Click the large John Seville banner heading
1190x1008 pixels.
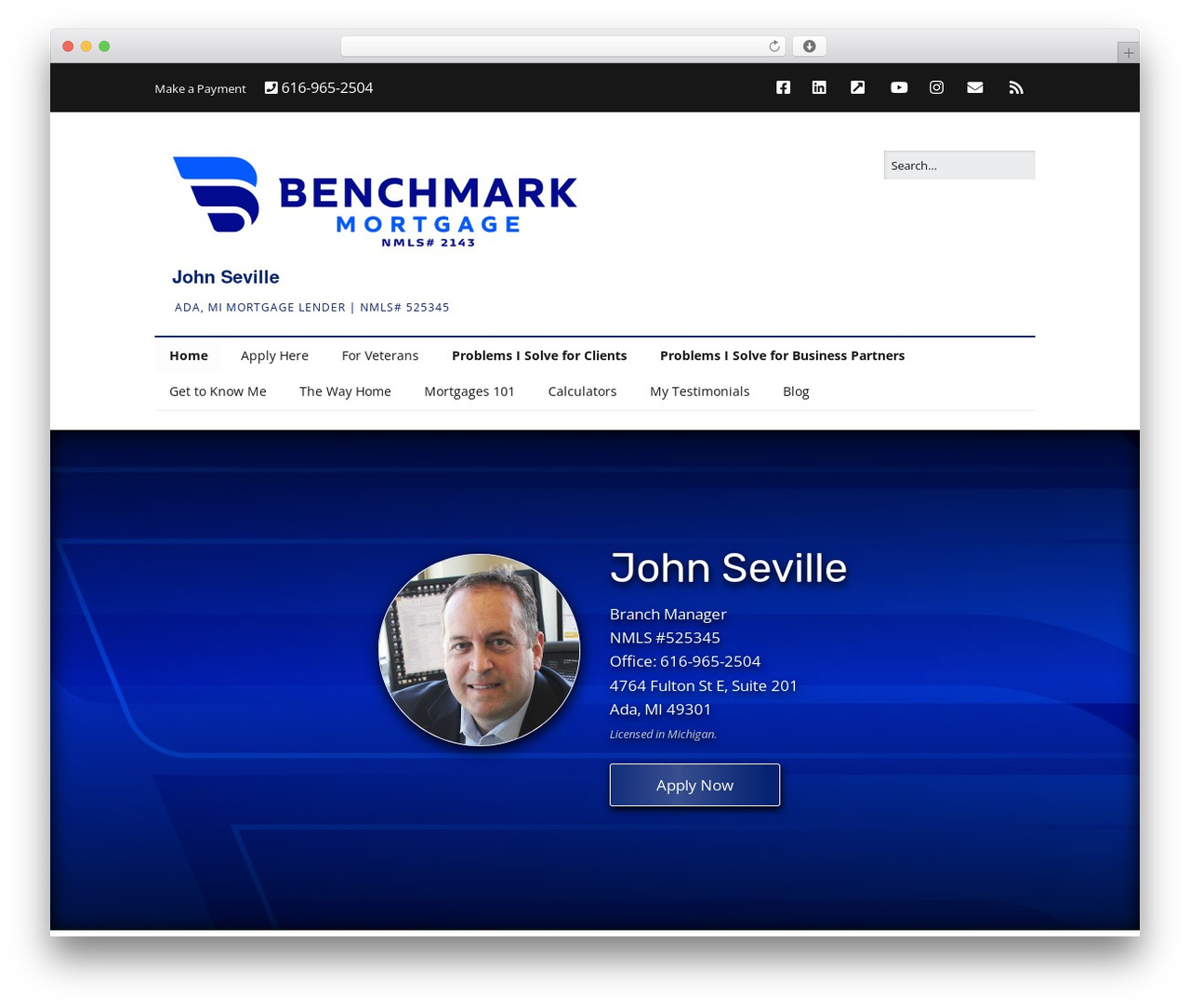click(729, 567)
